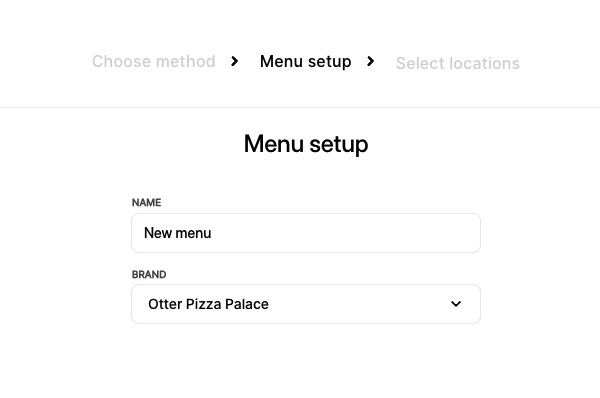Click the NAME field label
The image size is (600, 398).
coord(146,202)
